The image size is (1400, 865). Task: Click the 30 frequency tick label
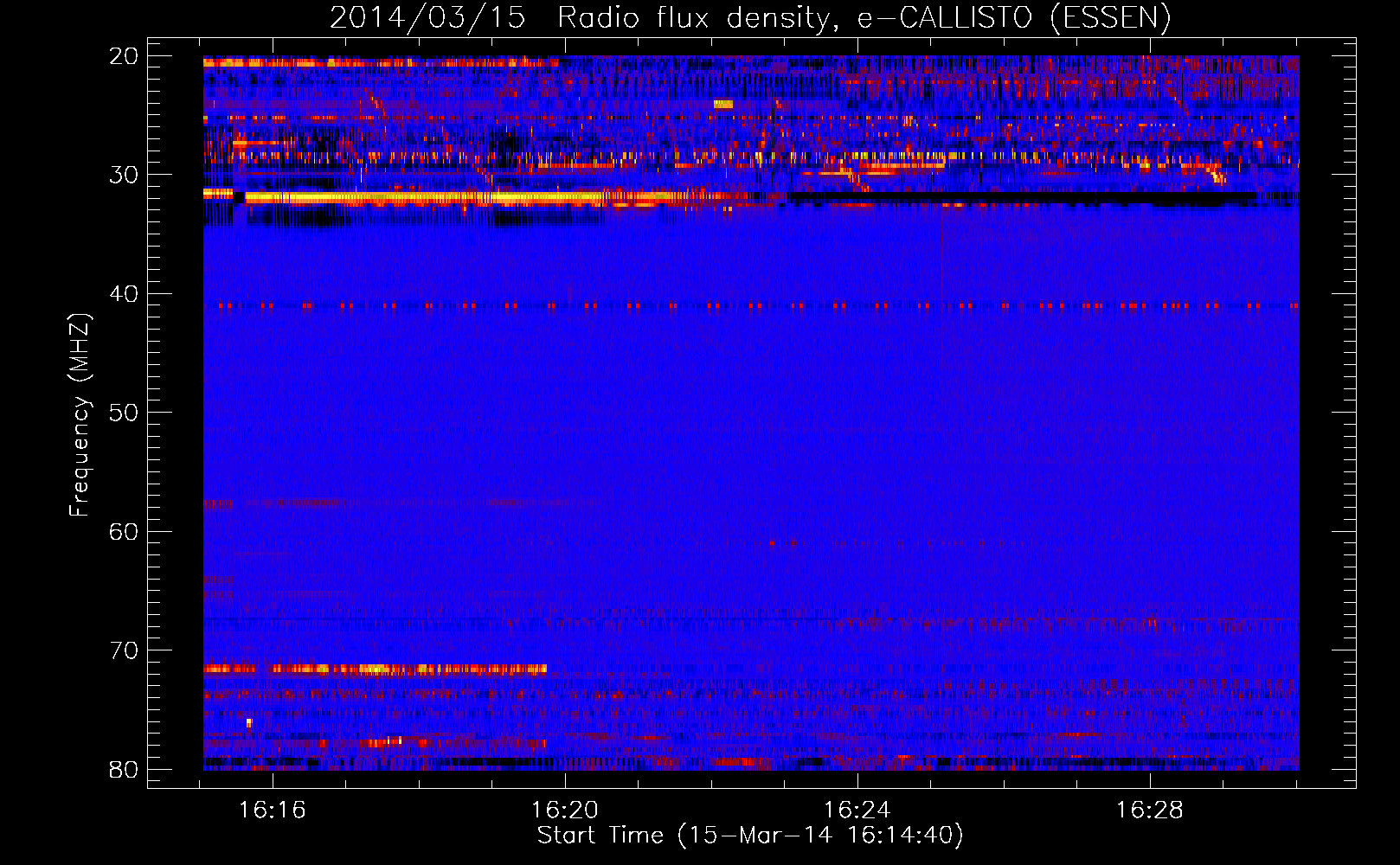124,175
